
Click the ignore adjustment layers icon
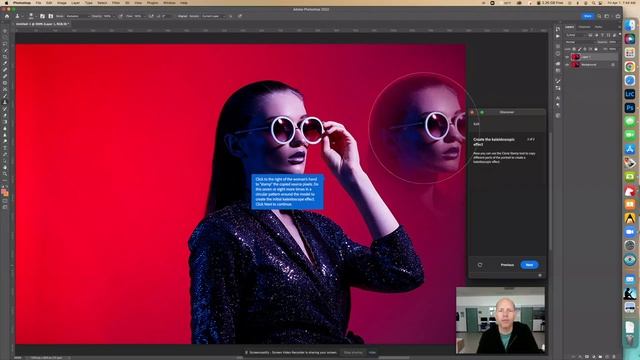pos(231,16)
